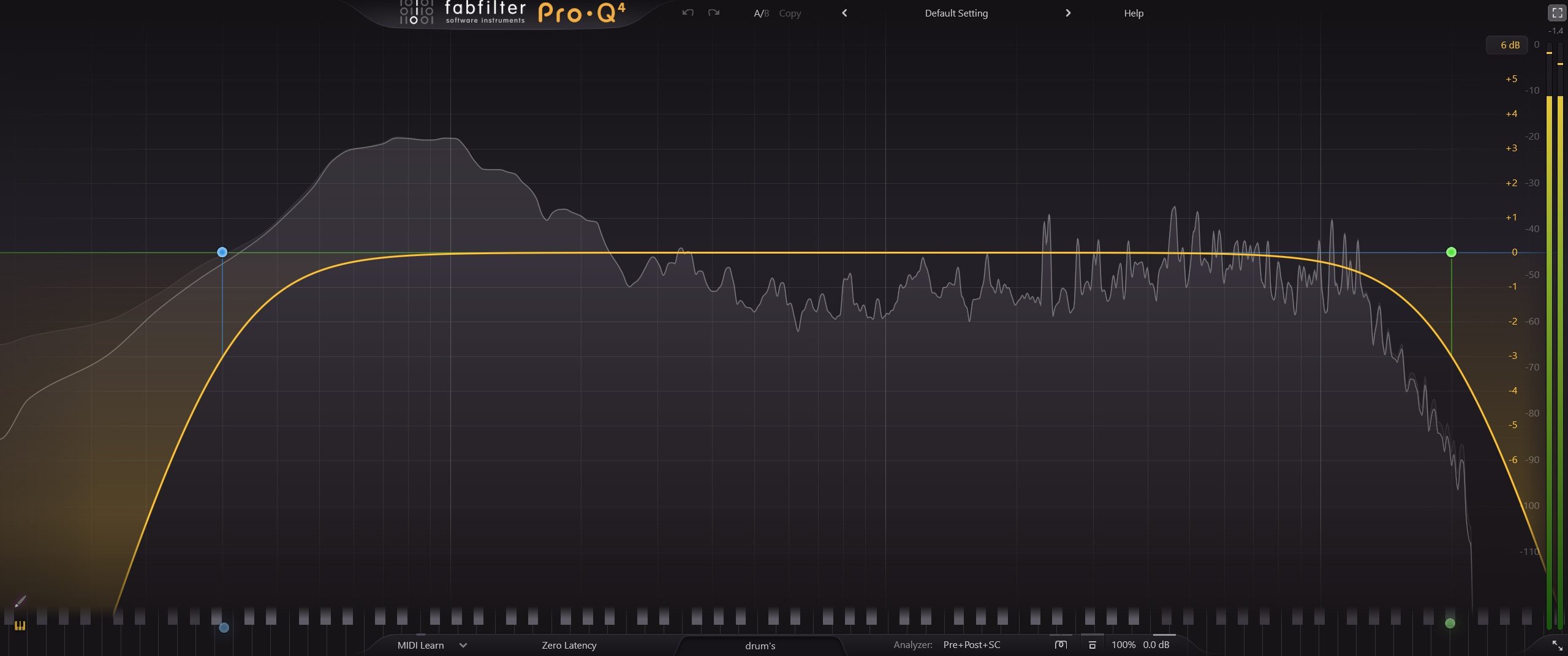Viewport: 1568px width, 656px height.
Task: Go to the next preset arrow
Action: (1068, 13)
